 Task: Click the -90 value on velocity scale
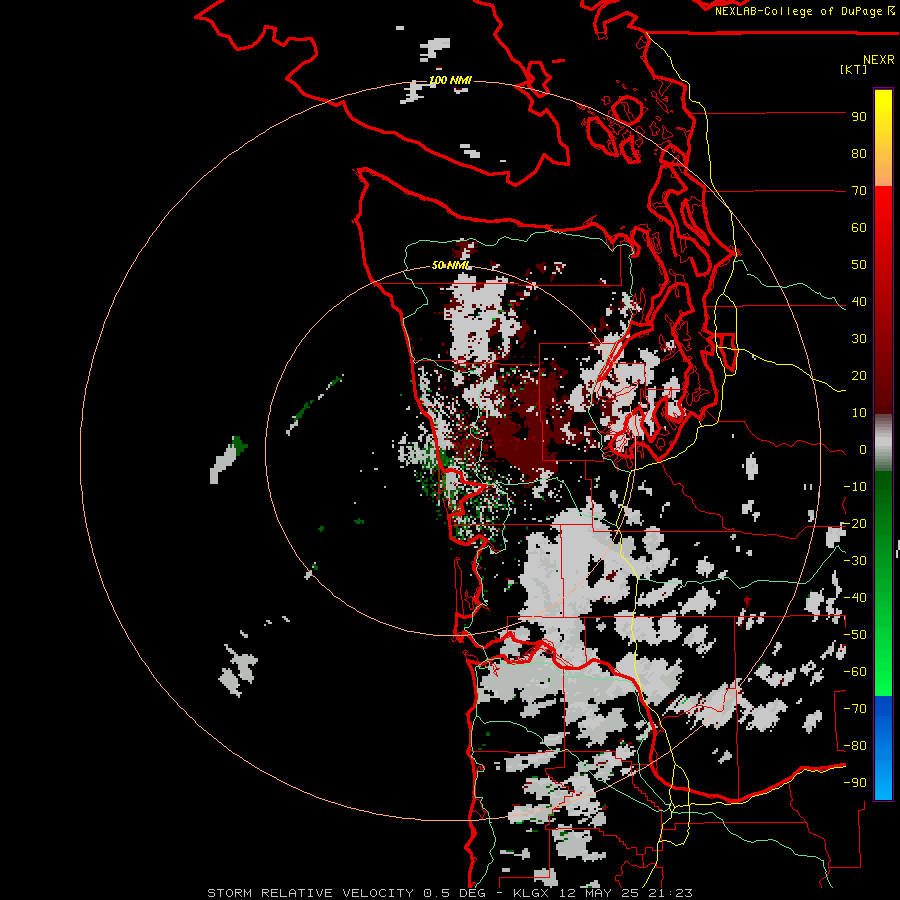(x=855, y=783)
